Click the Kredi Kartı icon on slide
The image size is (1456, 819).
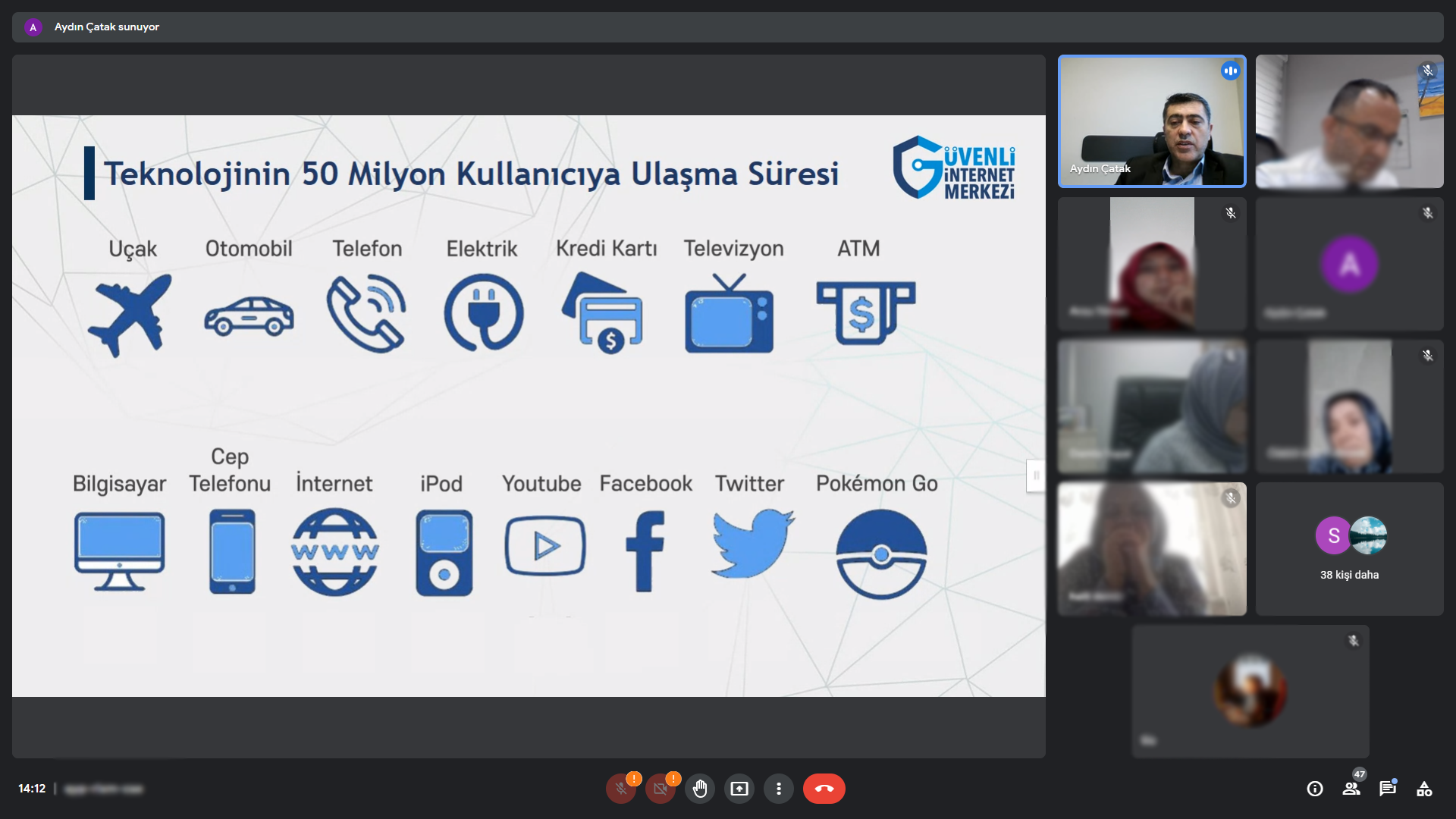(603, 312)
